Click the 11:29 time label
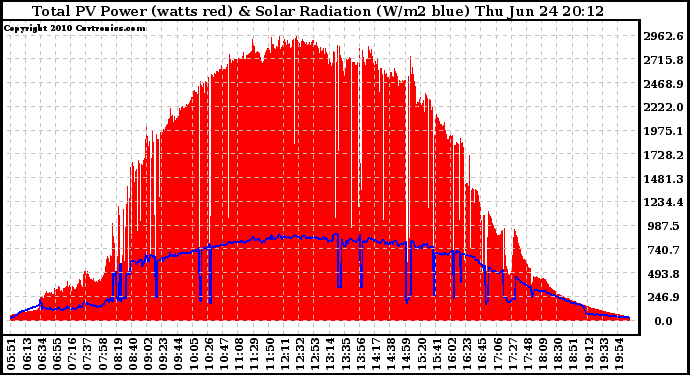The image size is (690, 375). point(255,354)
